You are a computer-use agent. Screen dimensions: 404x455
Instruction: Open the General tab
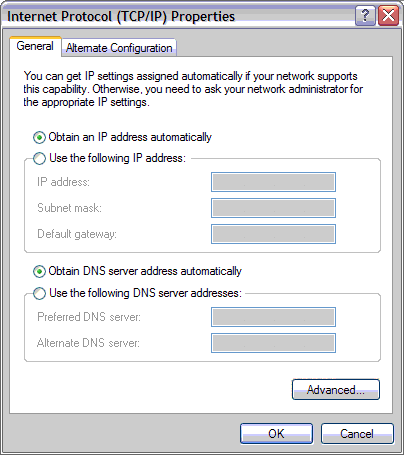(x=35, y=46)
